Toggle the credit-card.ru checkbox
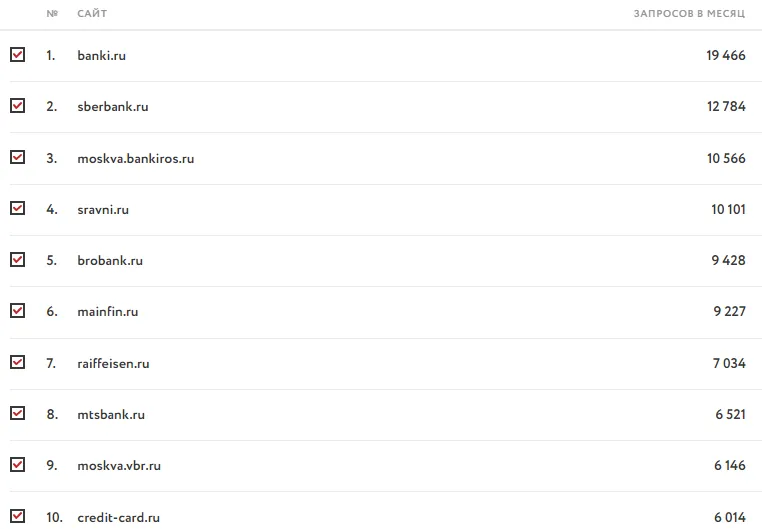Screen dimensions: 762x529 [x=17, y=515]
